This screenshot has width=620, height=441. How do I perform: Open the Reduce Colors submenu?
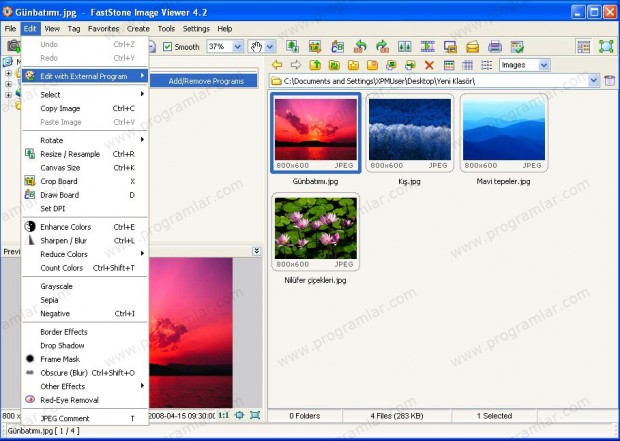85,254
